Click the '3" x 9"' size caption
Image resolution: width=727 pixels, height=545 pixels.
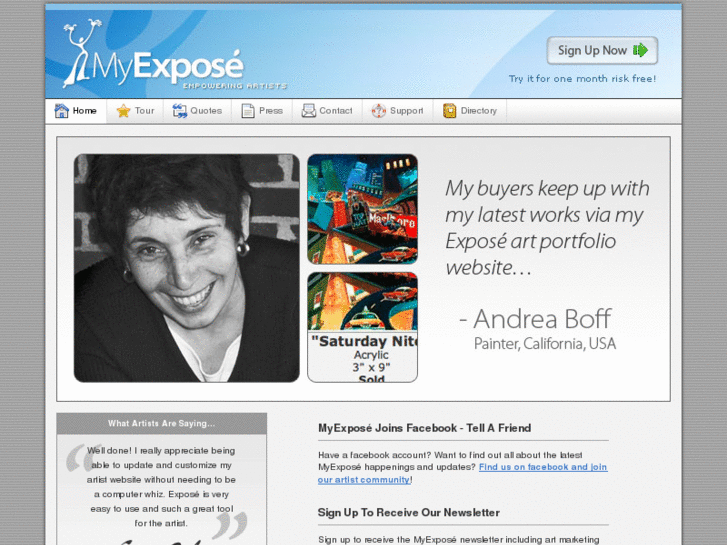pyautogui.click(x=371, y=367)
